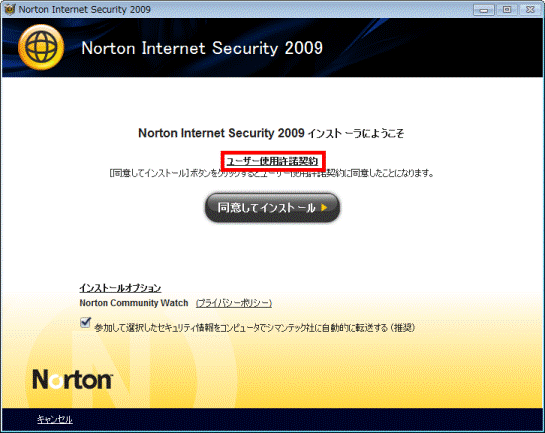Click the キャンセル link
This screenshot has width=545, height=433.
click(55, 419)
